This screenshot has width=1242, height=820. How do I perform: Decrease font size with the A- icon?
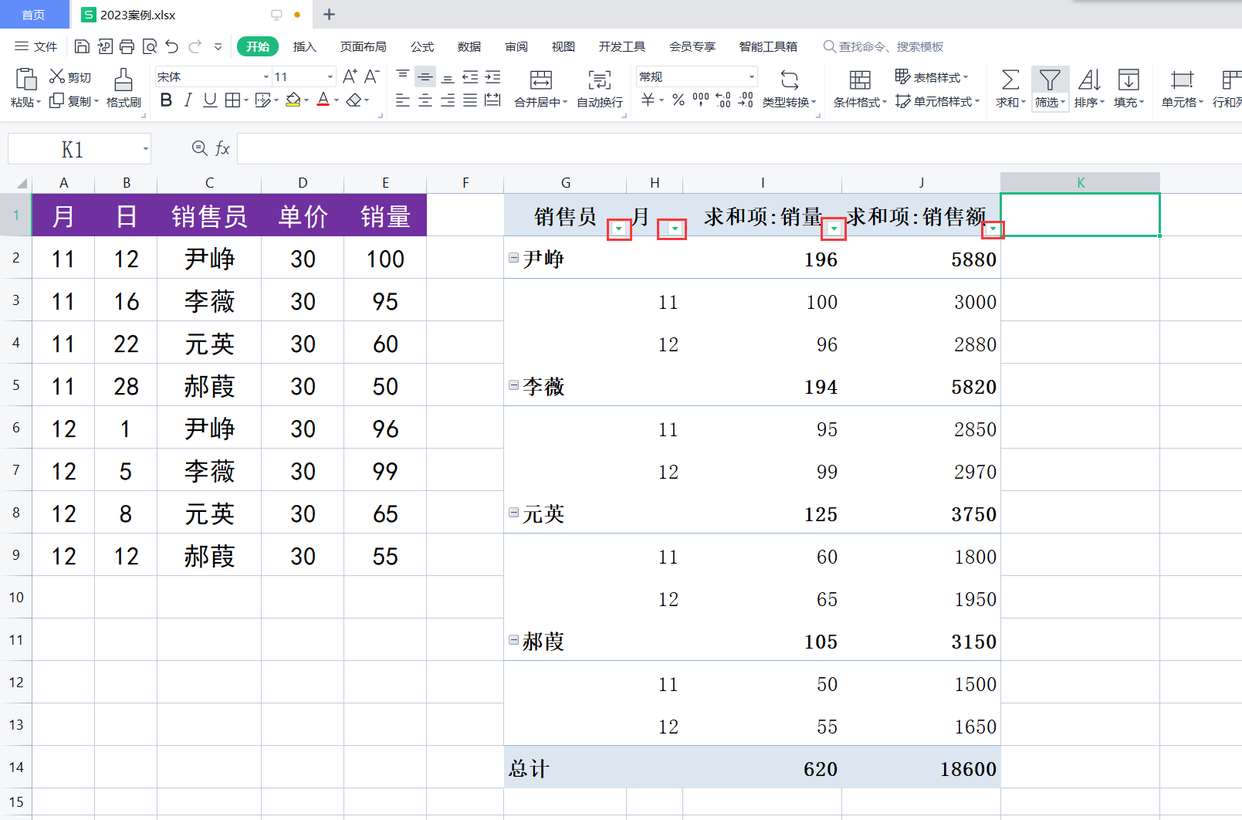(x=372, y=76)
